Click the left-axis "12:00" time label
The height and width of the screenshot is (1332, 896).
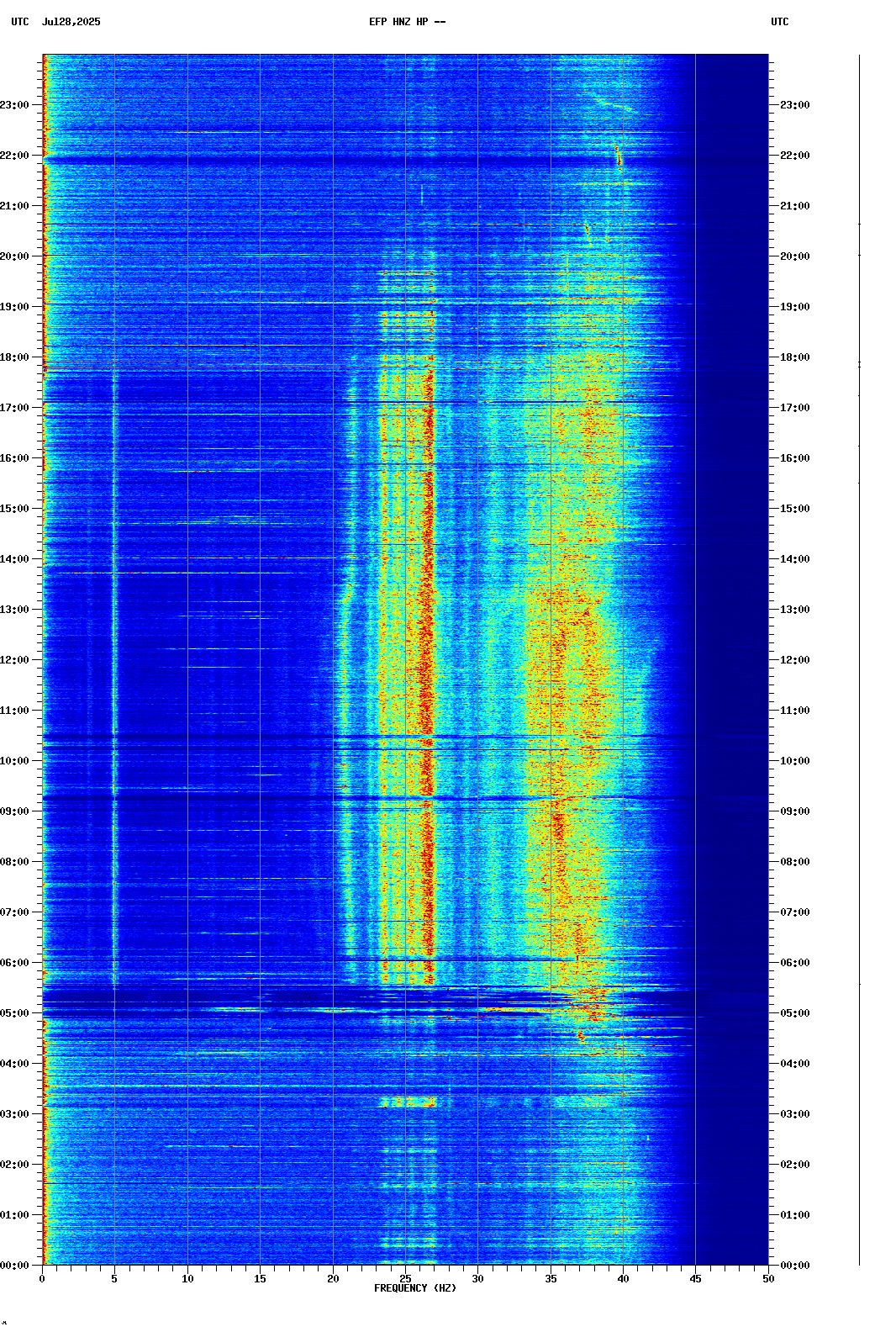(14, 660)
